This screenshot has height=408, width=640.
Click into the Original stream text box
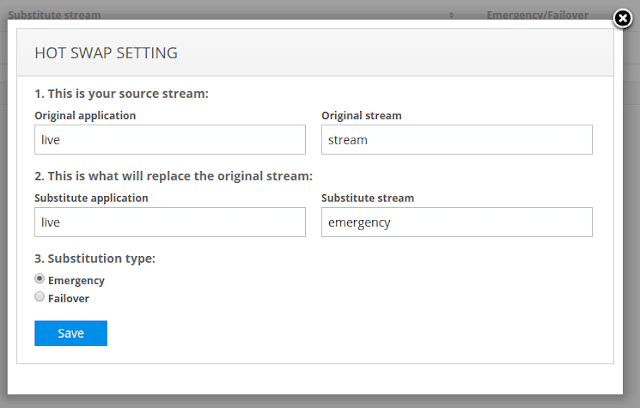point(456,140)
